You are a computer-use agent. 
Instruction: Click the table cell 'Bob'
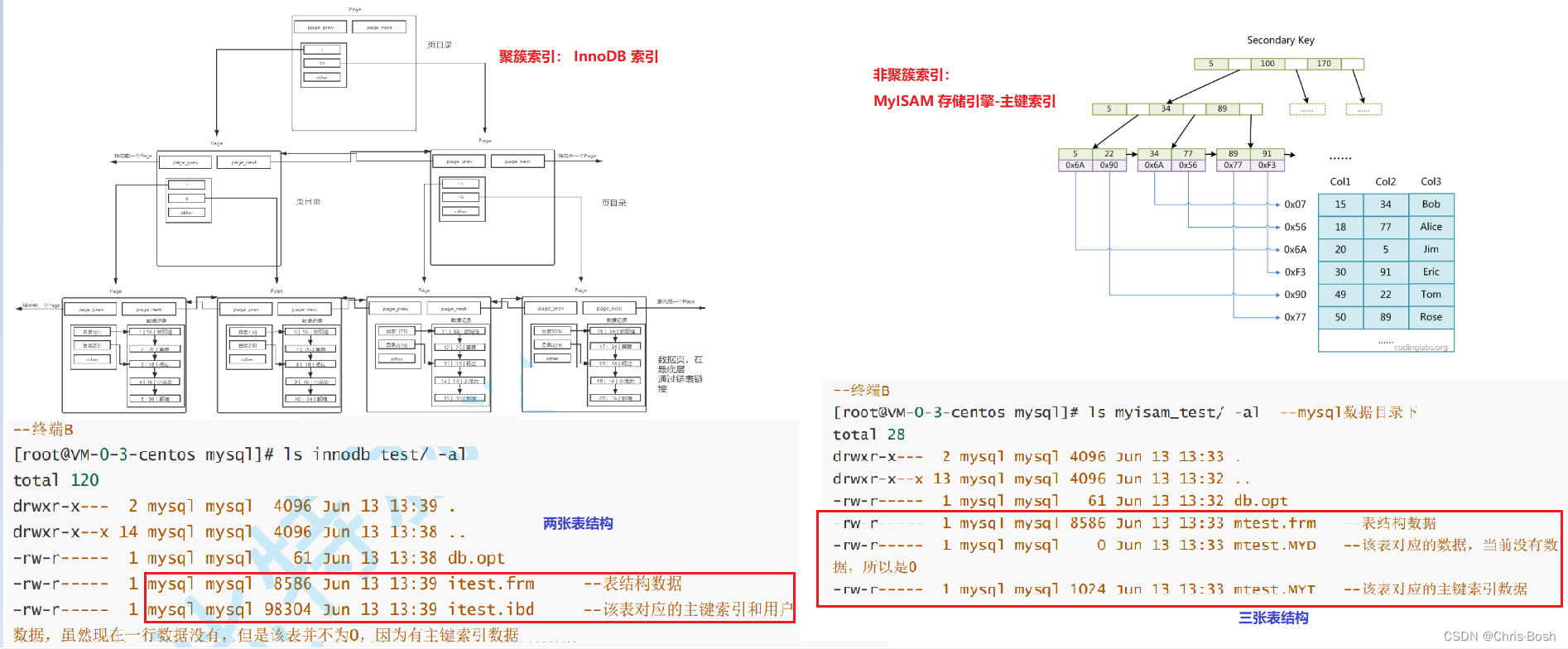coord(1431,204)
